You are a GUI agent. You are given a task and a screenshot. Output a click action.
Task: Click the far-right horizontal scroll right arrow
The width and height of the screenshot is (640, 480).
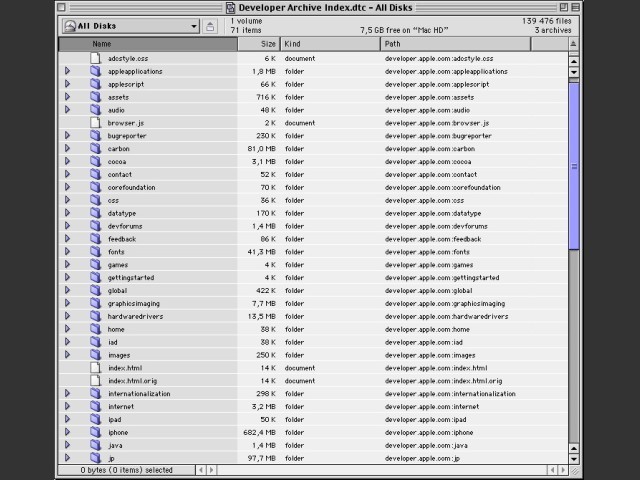[x=563, y=470]
